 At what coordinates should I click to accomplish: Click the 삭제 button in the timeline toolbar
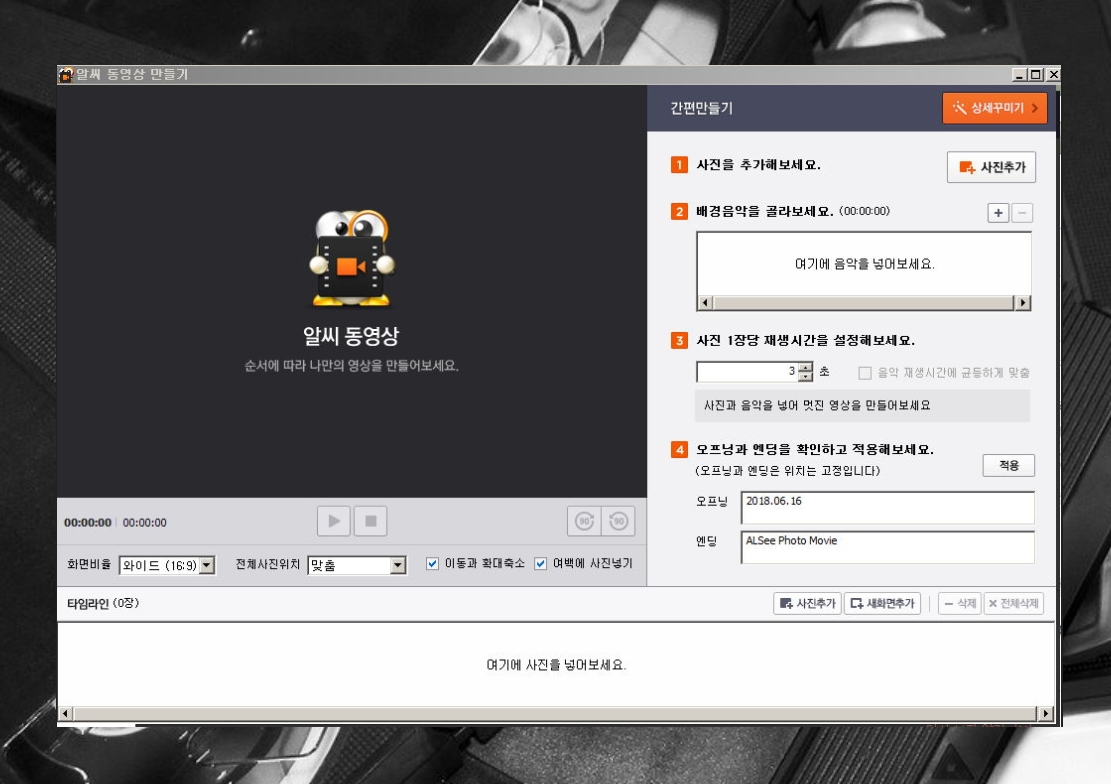960,603
